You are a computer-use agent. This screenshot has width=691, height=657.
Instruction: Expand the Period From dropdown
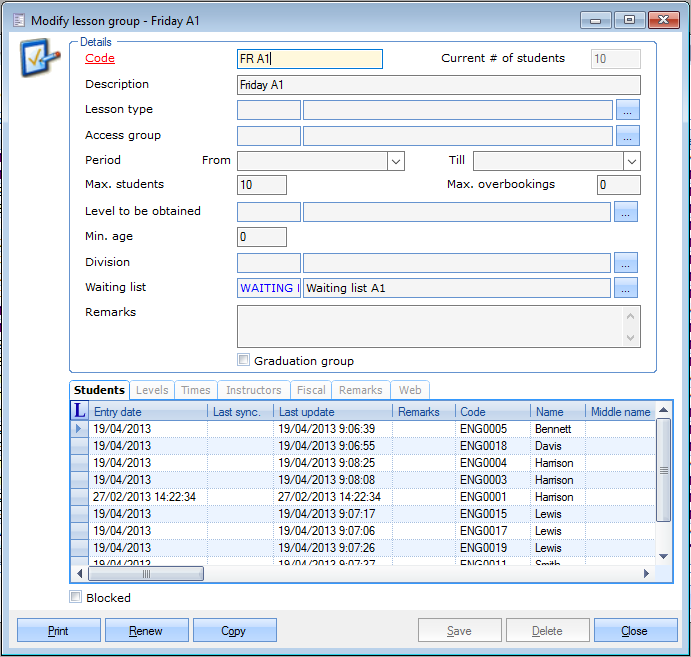coord(396,161)
